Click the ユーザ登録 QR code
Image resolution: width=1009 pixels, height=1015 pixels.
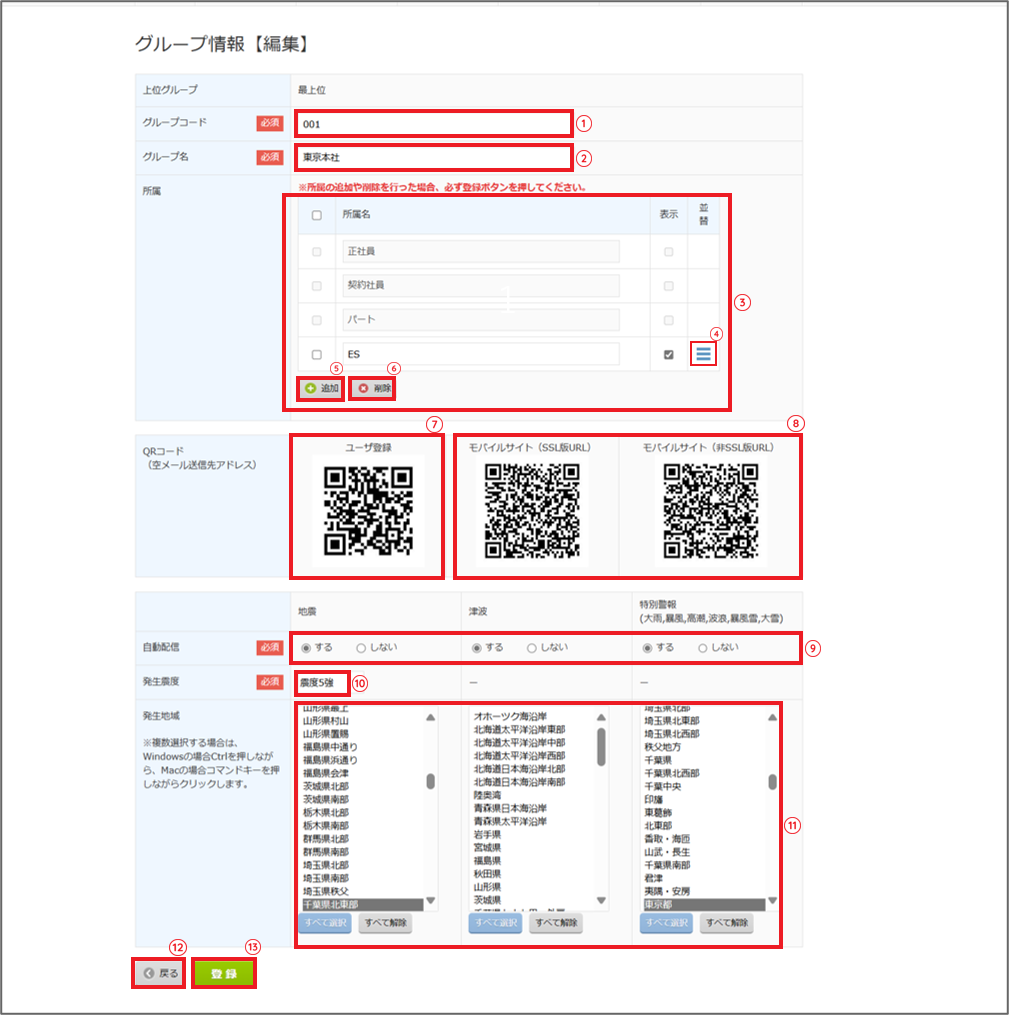tap(368, 510)
